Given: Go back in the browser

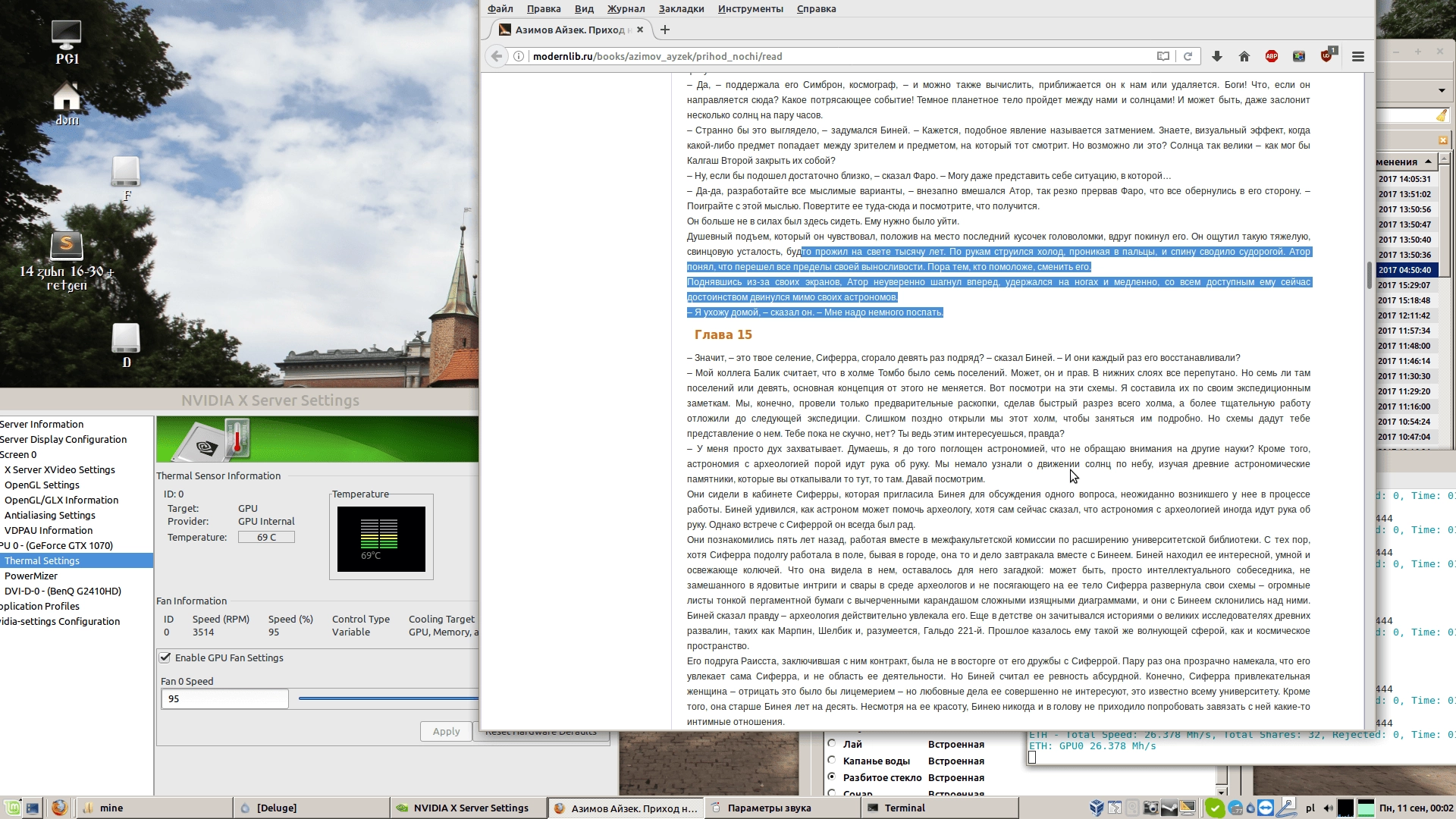Looking at the screenshot, I should tap(496, 56).
